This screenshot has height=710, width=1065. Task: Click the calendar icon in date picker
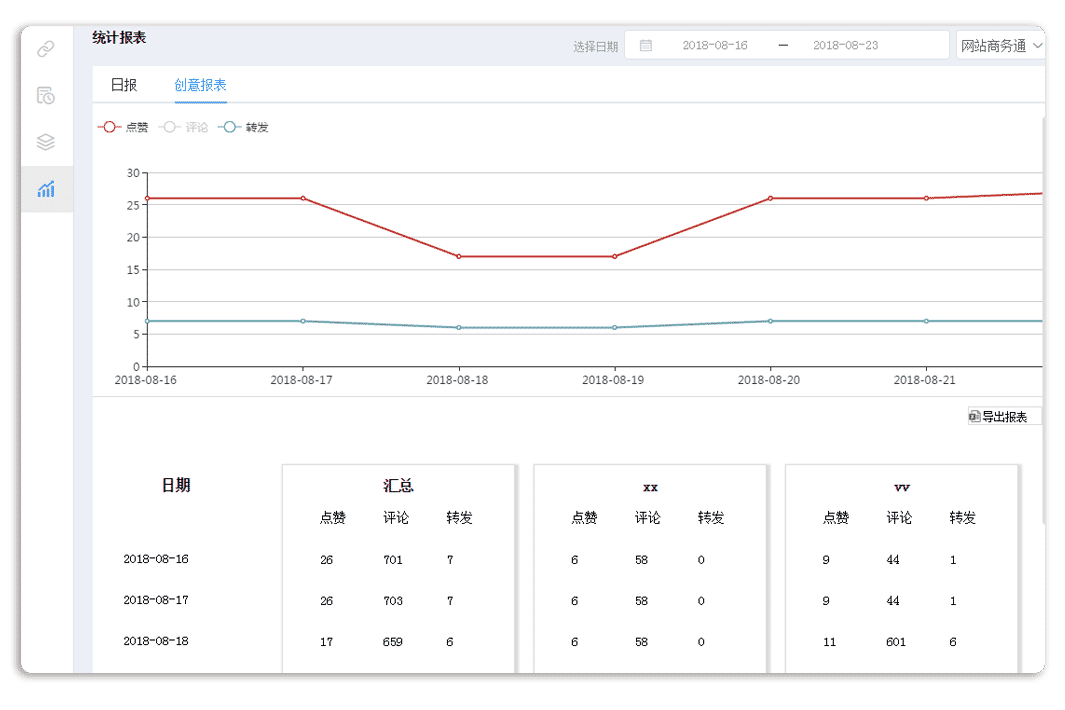[646, 45]
